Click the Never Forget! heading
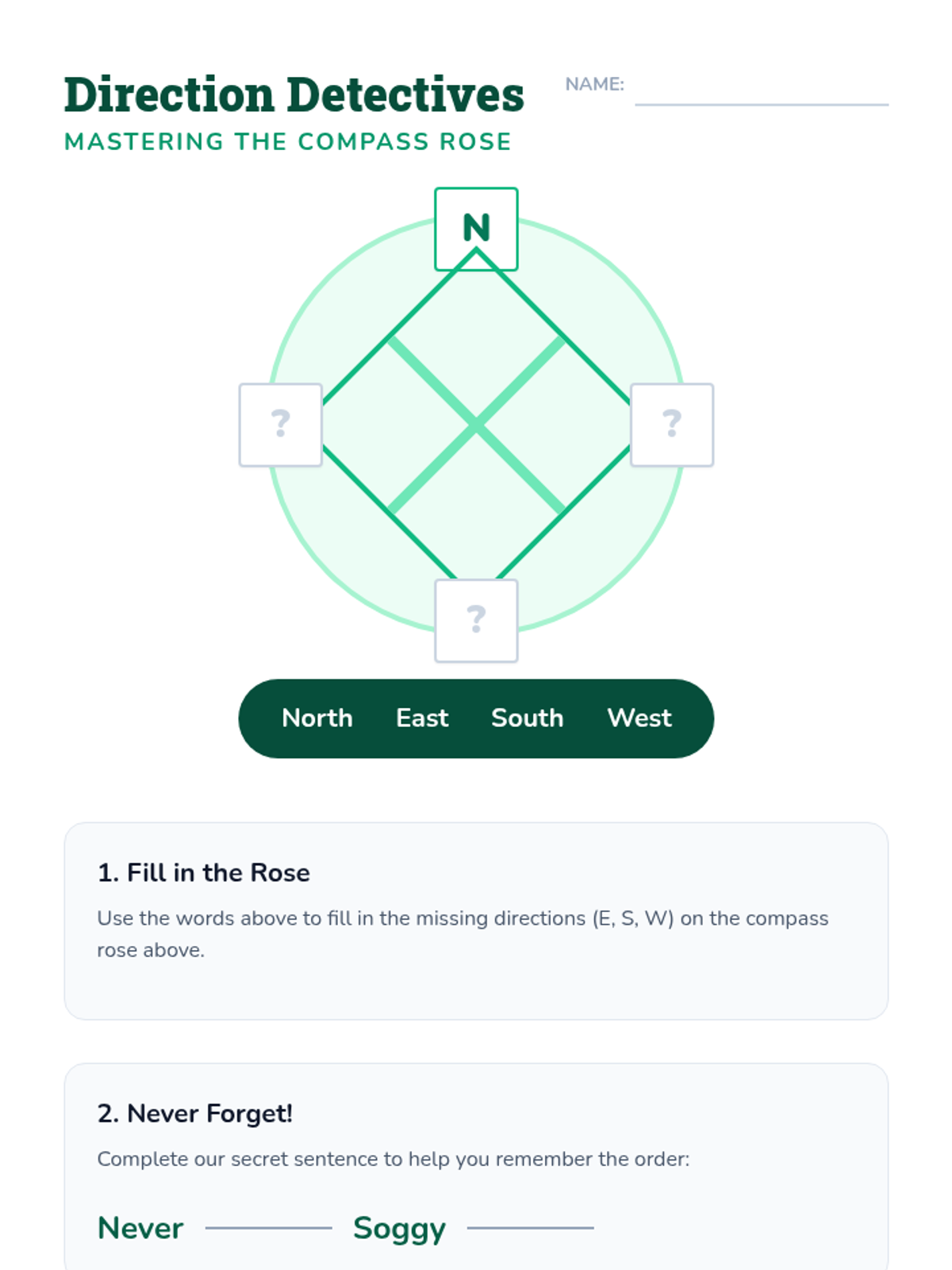 [x=194, y=1114]
